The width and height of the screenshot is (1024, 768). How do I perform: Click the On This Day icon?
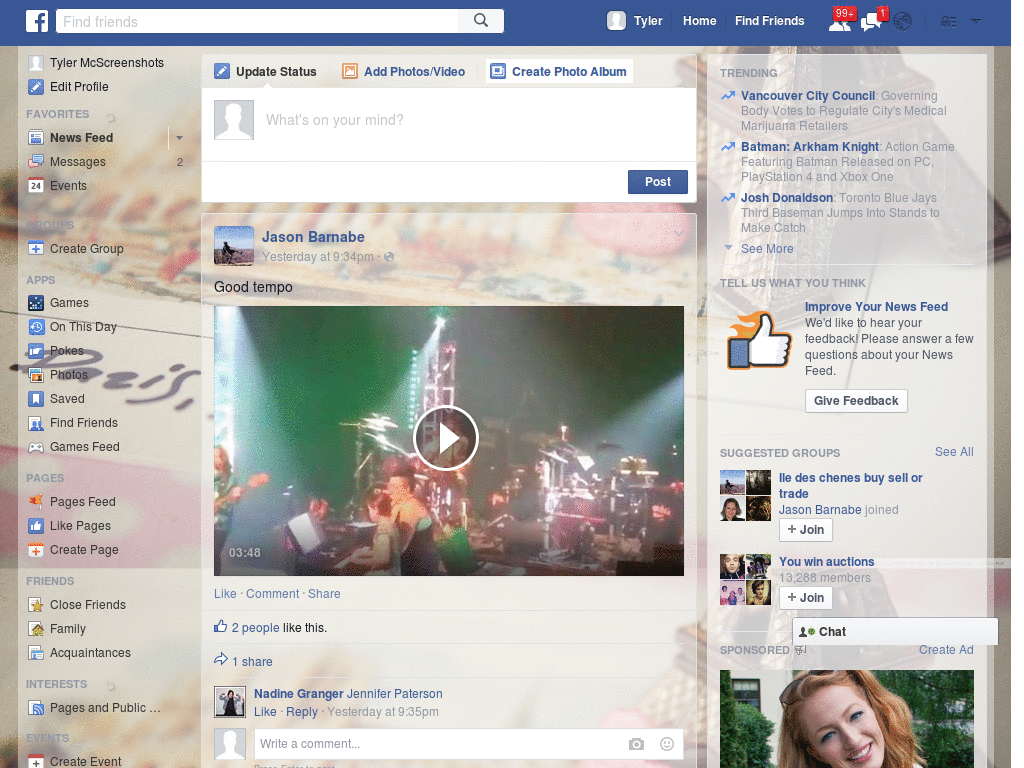click(36, 327)
